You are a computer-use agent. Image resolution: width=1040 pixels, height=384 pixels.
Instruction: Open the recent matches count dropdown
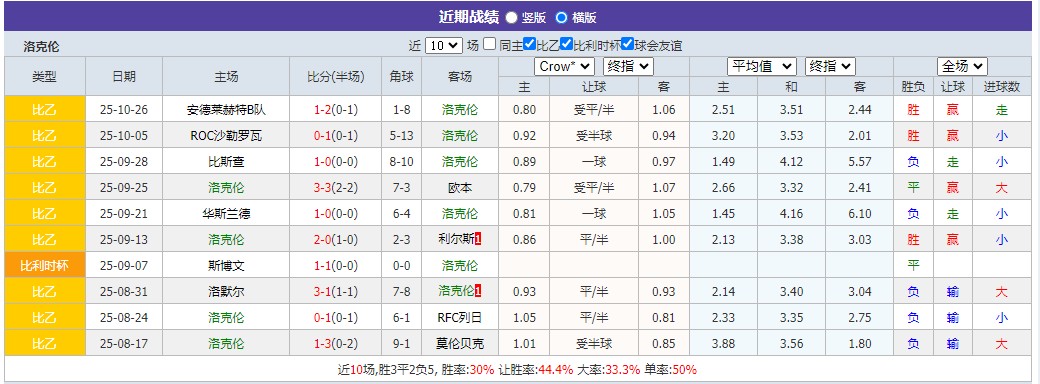tap(444, 46)
